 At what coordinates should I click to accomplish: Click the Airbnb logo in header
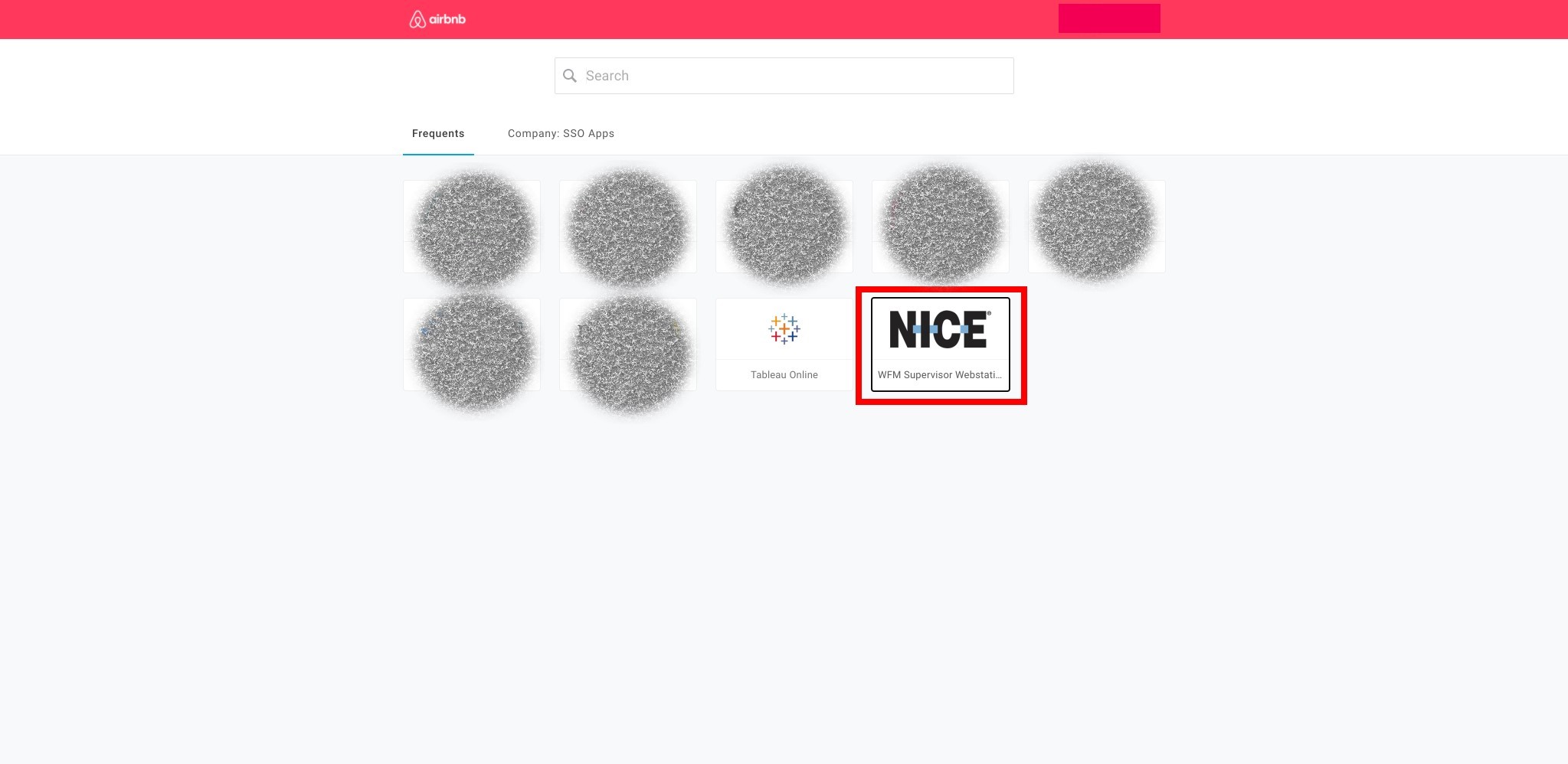coord(437,19)
